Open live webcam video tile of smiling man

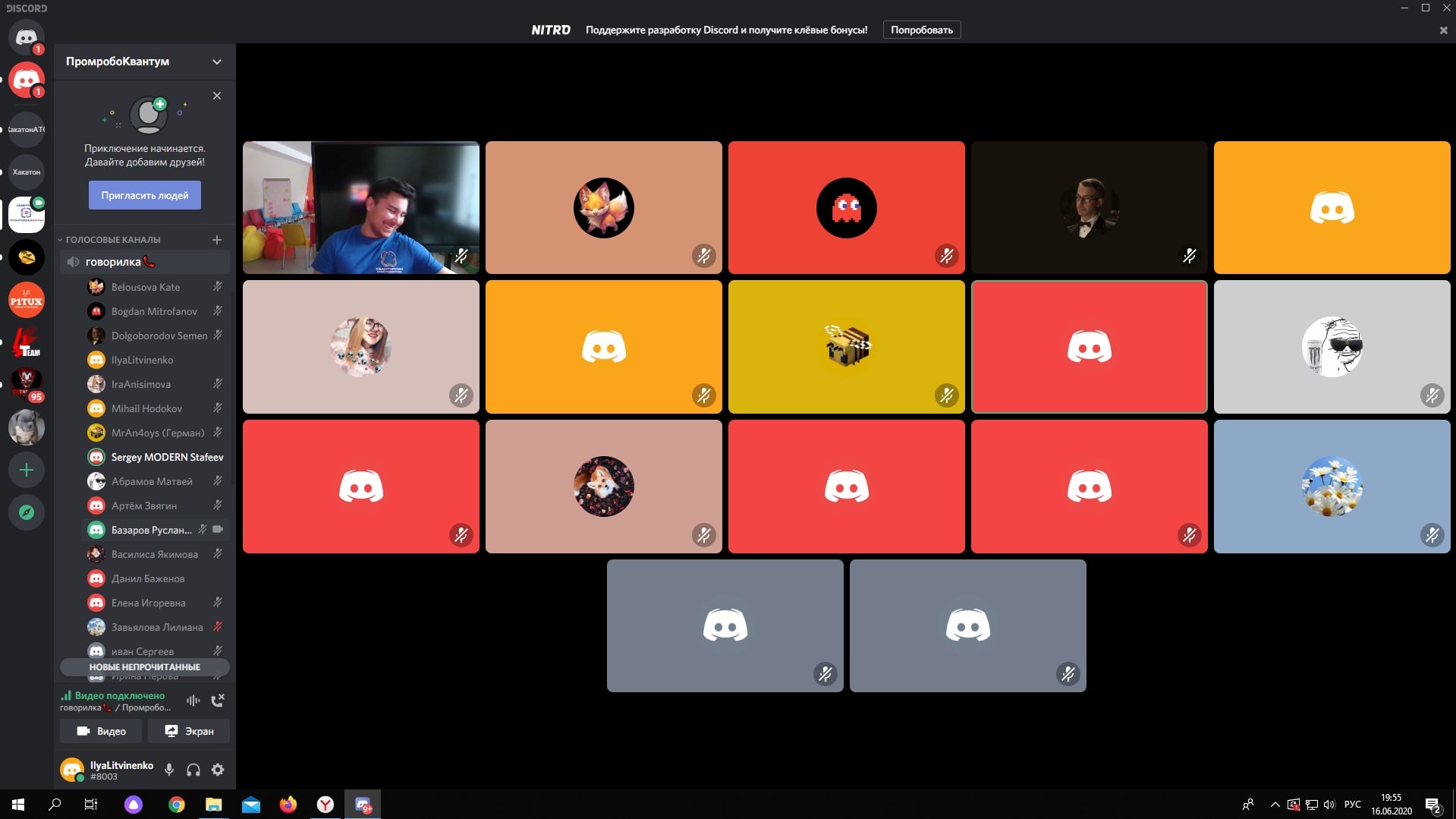click(361, 207)
